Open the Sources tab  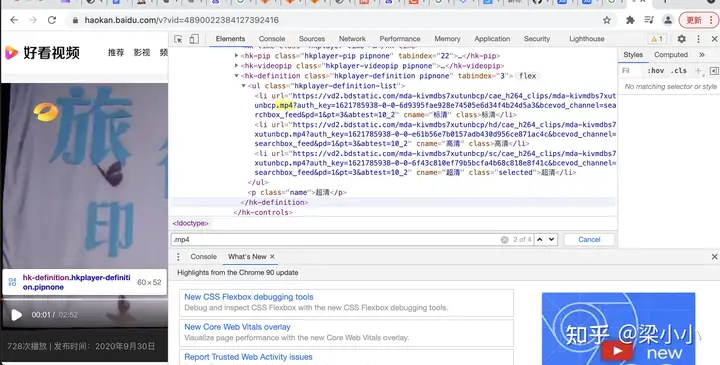(312, 39)
